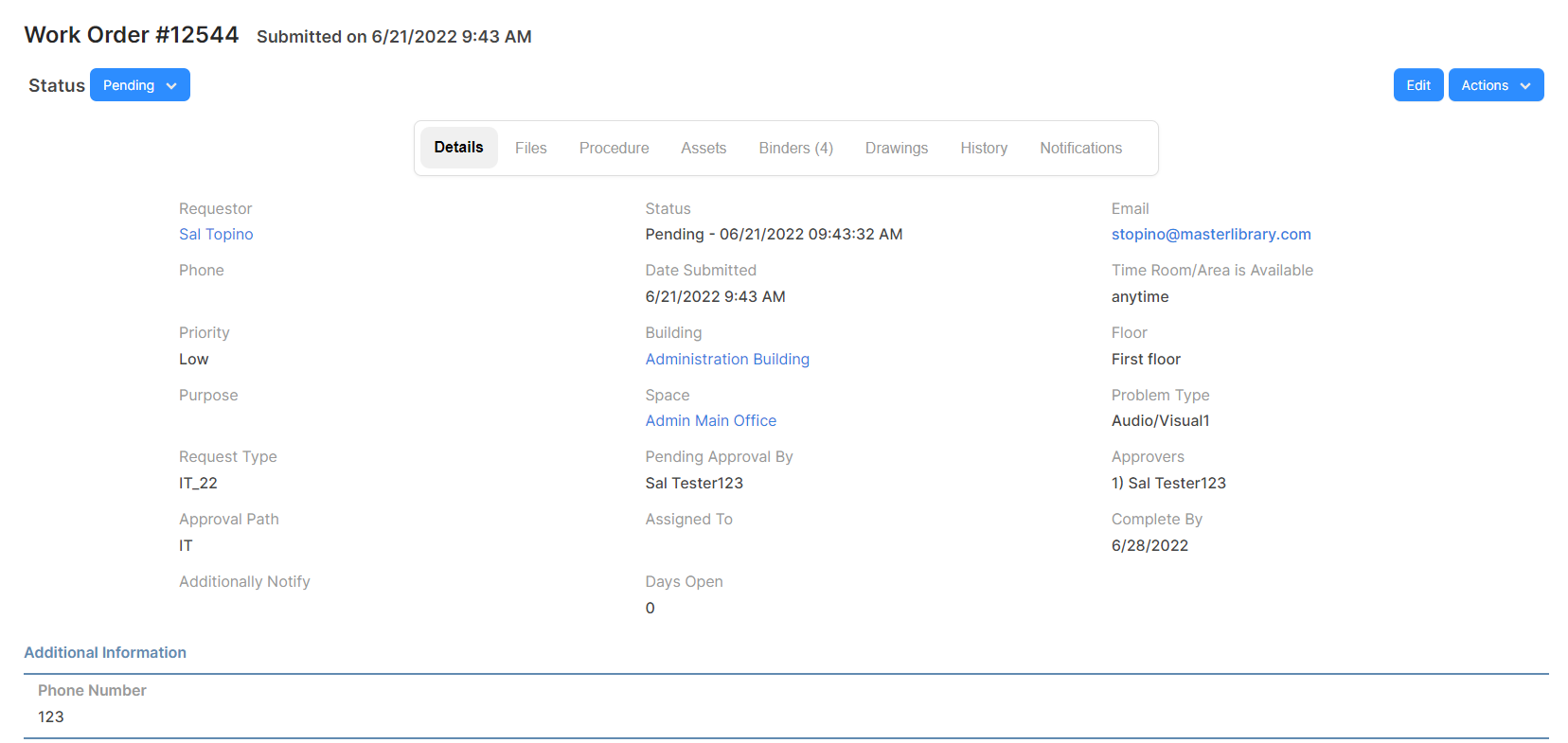Viewport: 1568px width, 743px height.
Task: Switch to the Files tab
Action: 531,148
